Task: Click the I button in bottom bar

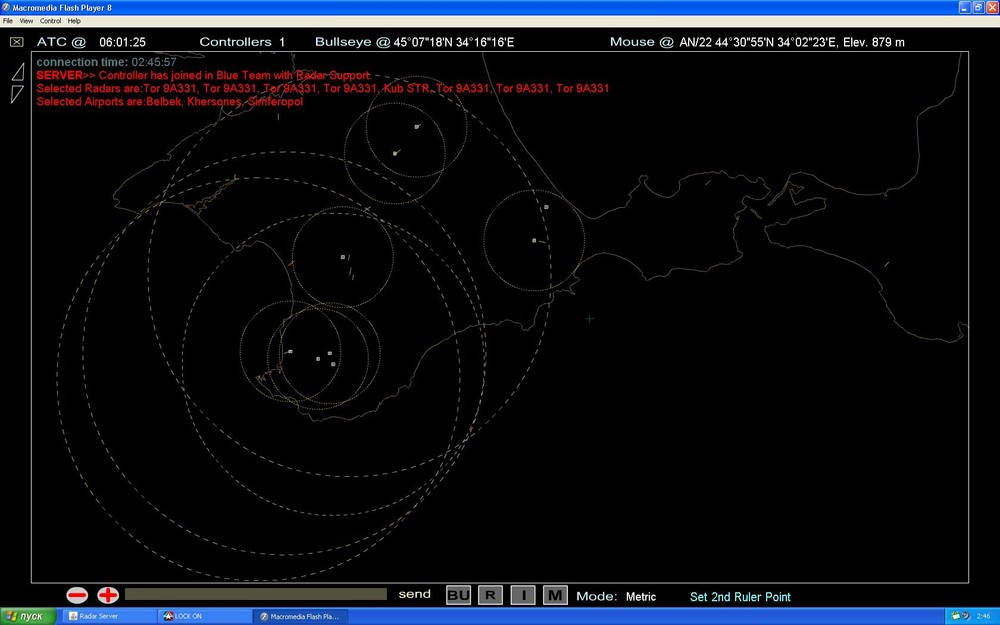Action: [523, 596]
